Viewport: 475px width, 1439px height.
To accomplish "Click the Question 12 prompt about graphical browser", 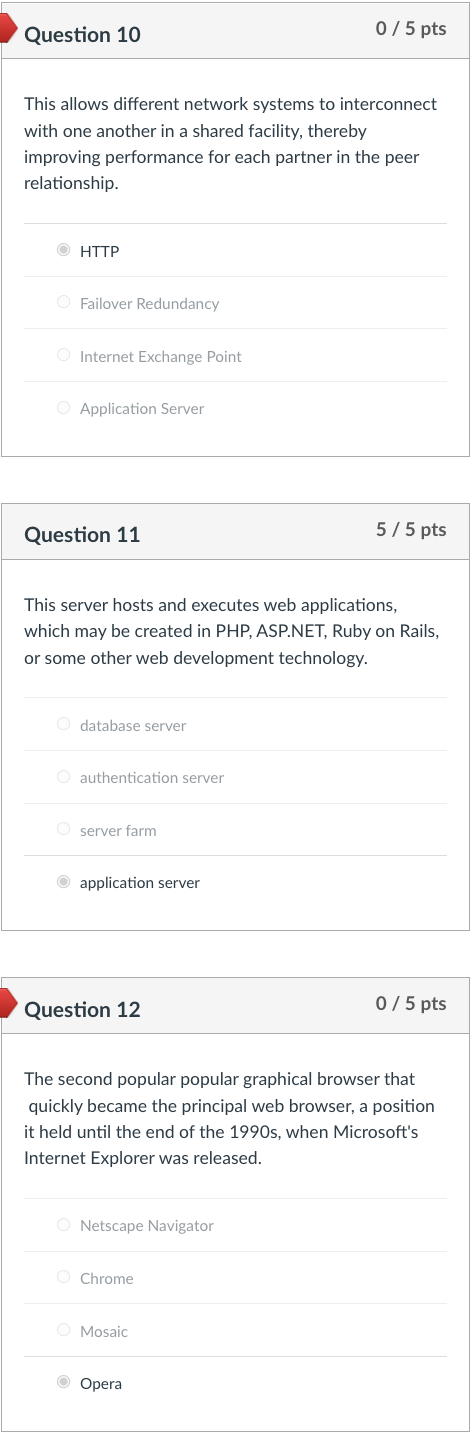I will pyautogui.click(x=229, y=1119).
